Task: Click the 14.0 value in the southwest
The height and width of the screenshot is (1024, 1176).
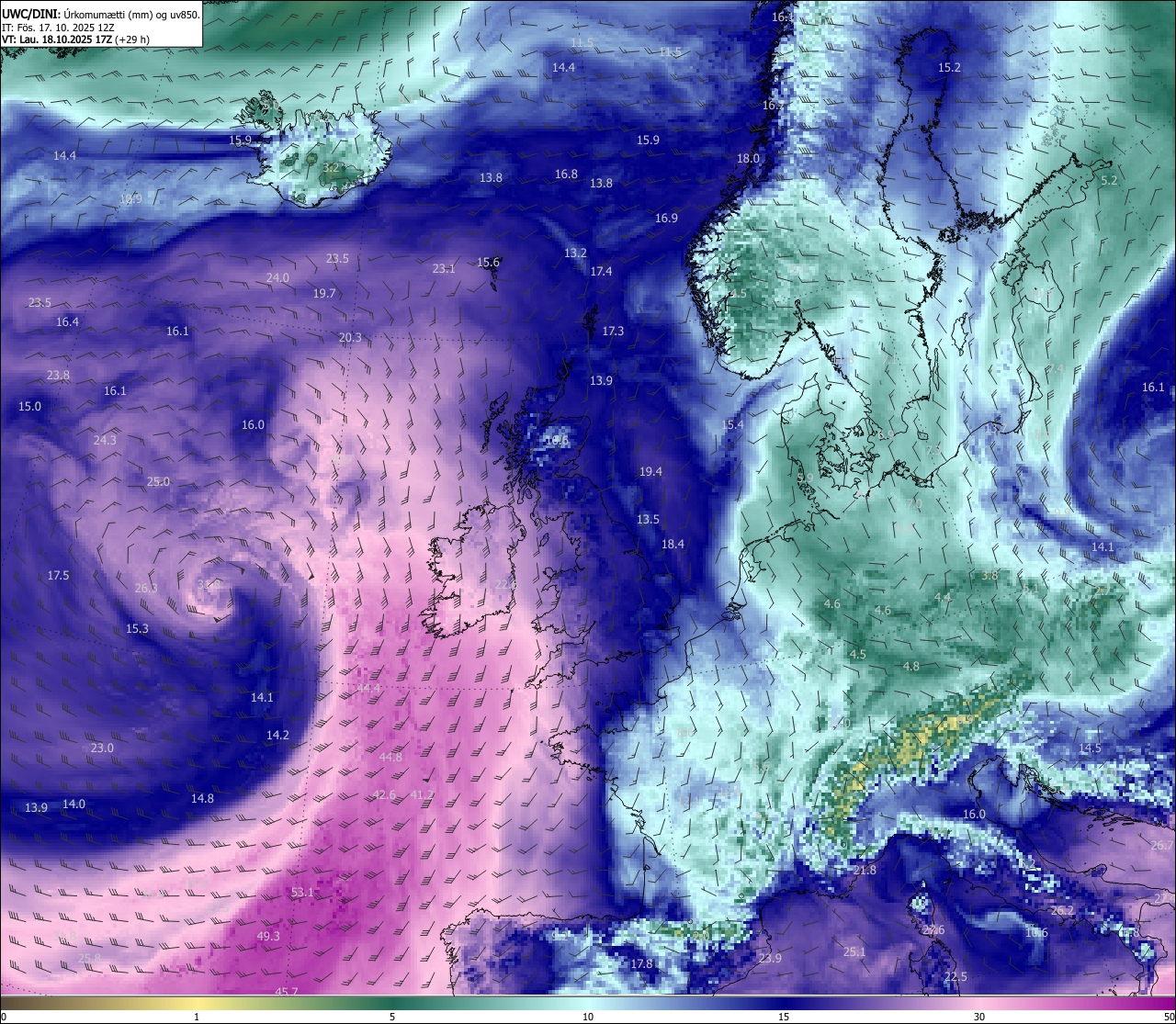Action: (x=73, y=804)
